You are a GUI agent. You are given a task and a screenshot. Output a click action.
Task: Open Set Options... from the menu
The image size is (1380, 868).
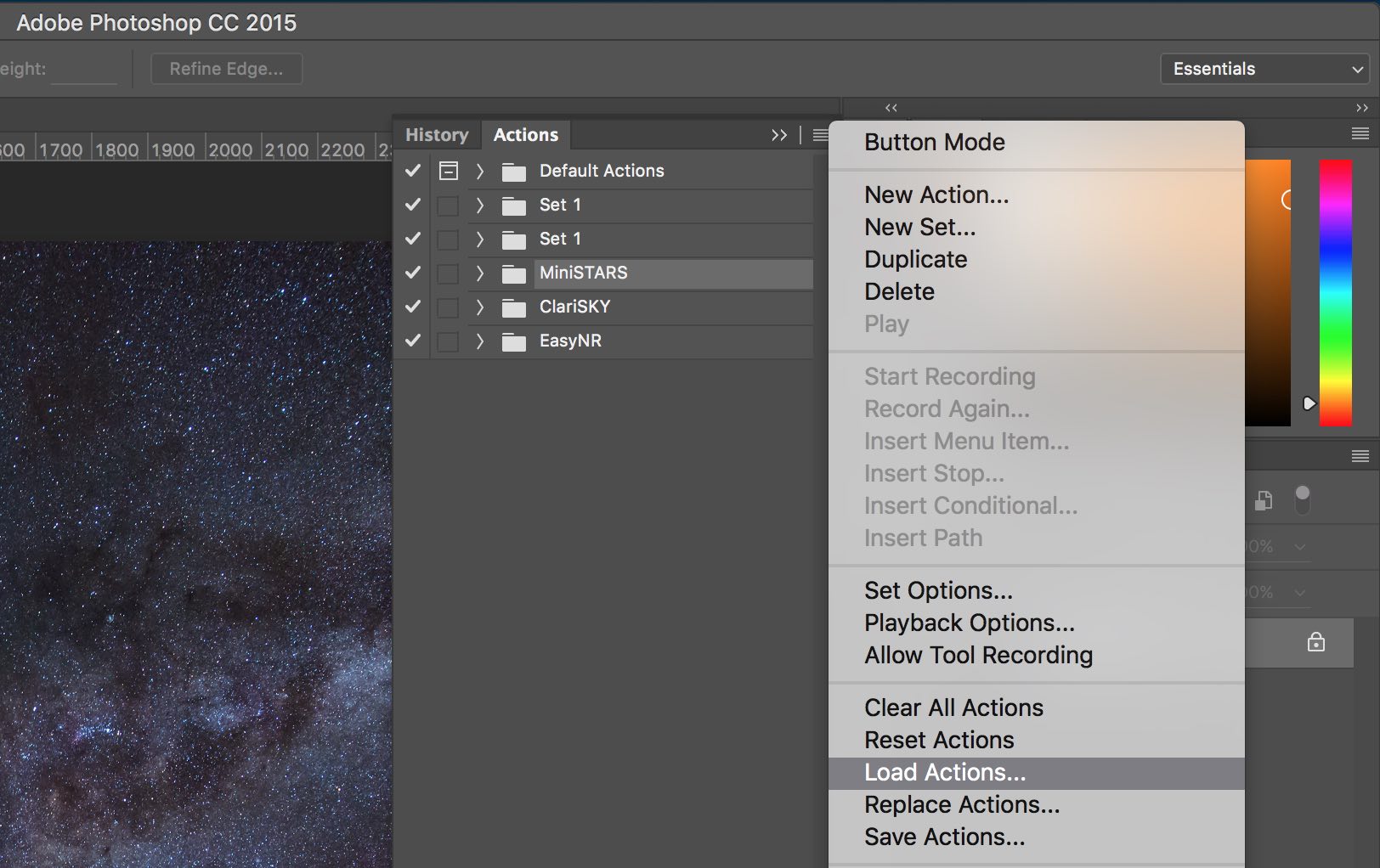coord(1037,591)
